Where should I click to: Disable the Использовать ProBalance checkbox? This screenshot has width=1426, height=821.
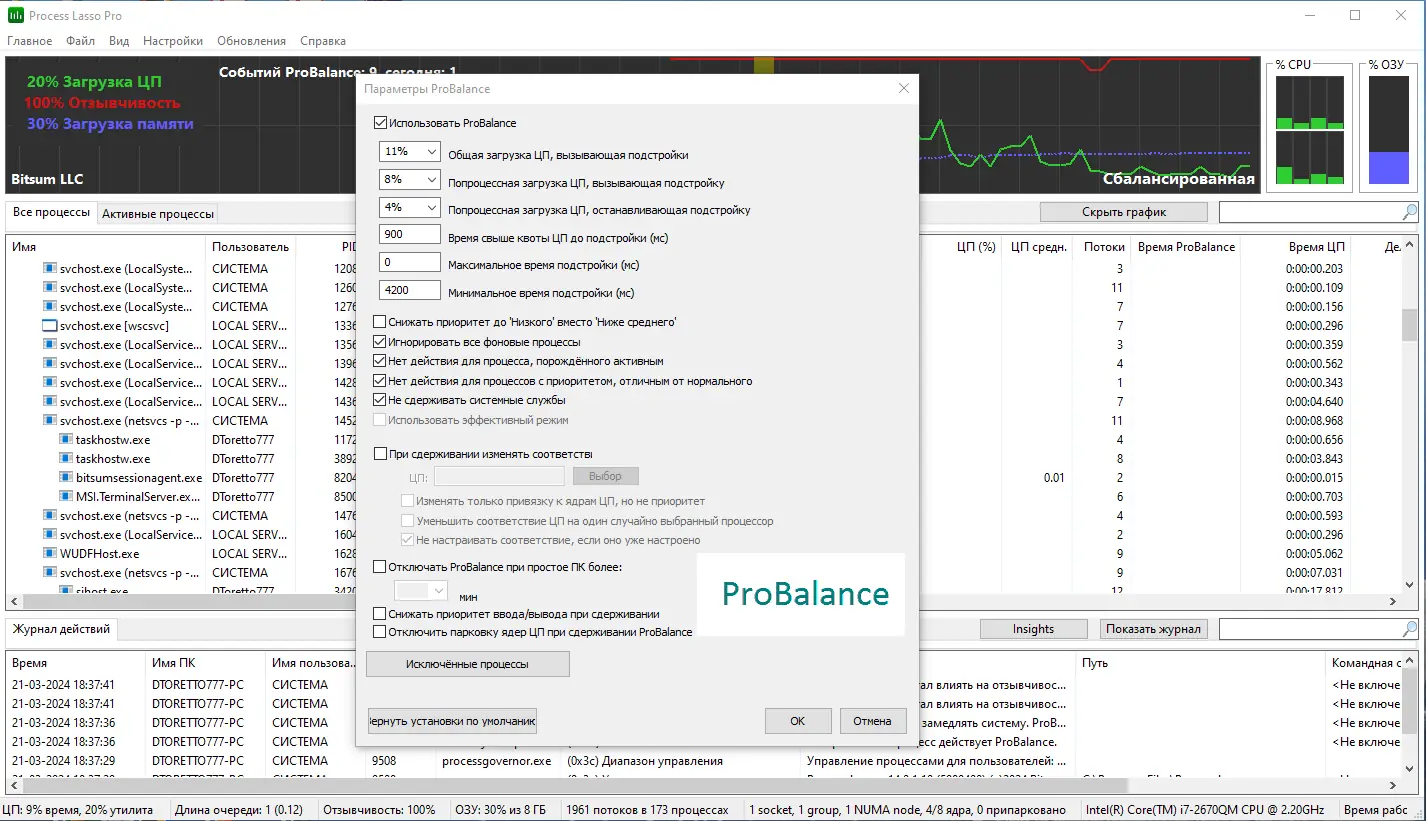(x=381, y=122)
